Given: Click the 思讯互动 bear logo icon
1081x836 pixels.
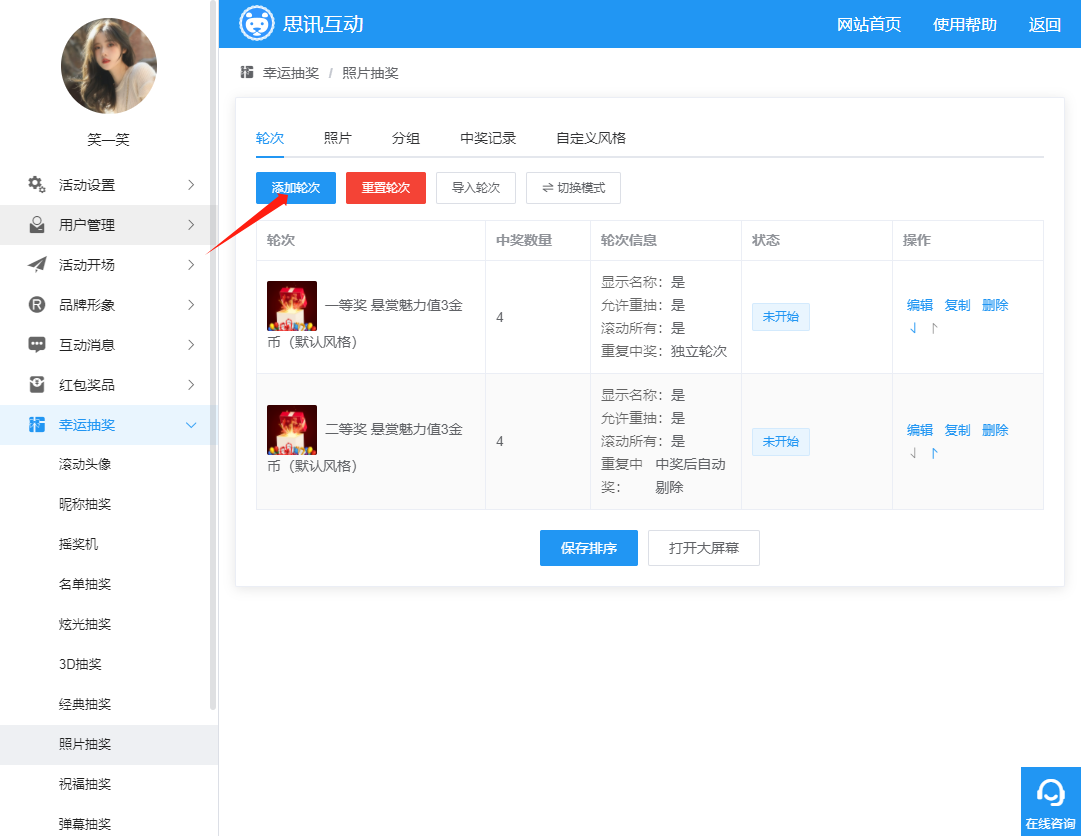Looking at the screenshot, I should point(257,24).
